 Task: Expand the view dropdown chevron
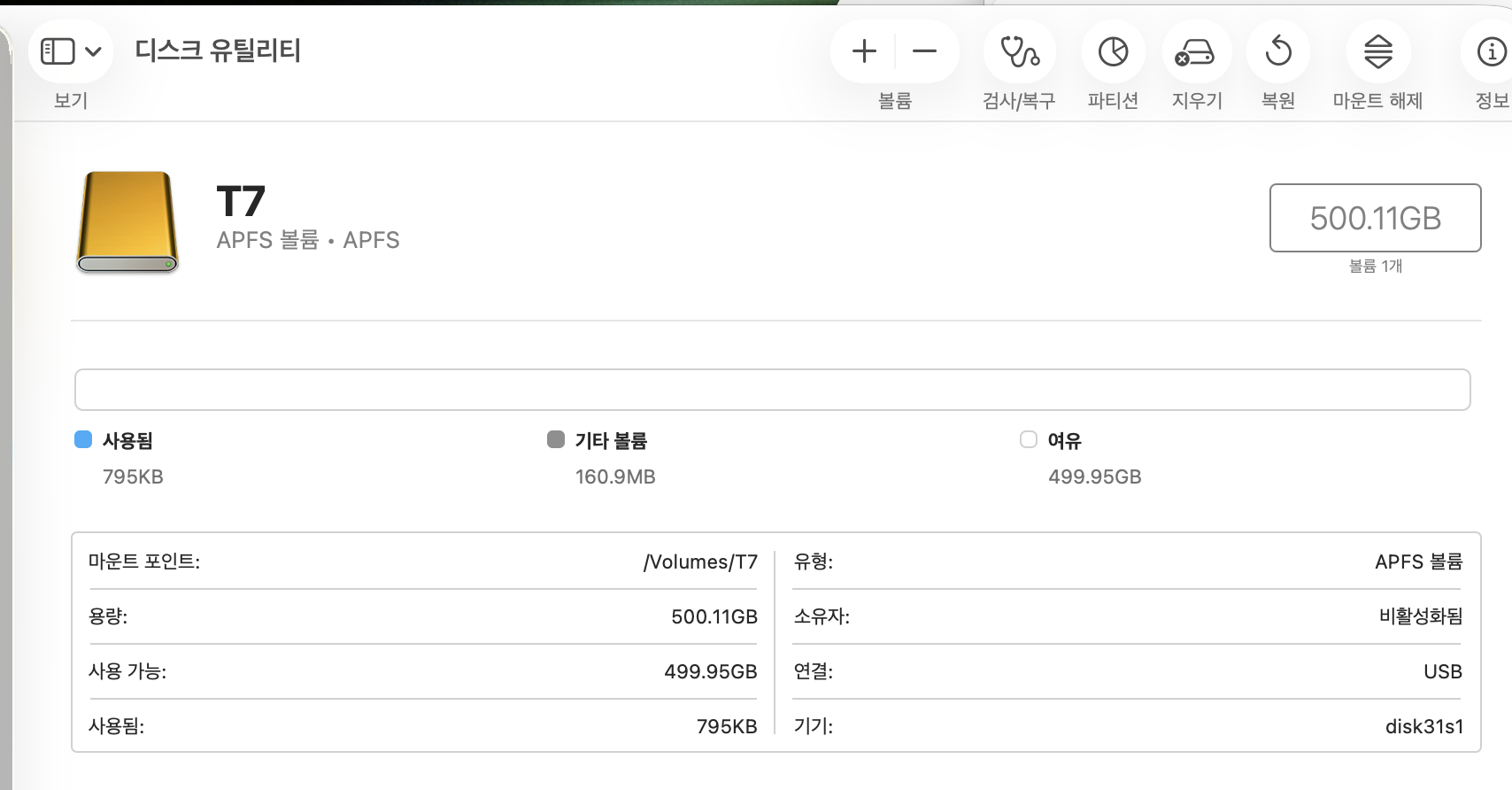click(x=93, y=51)
